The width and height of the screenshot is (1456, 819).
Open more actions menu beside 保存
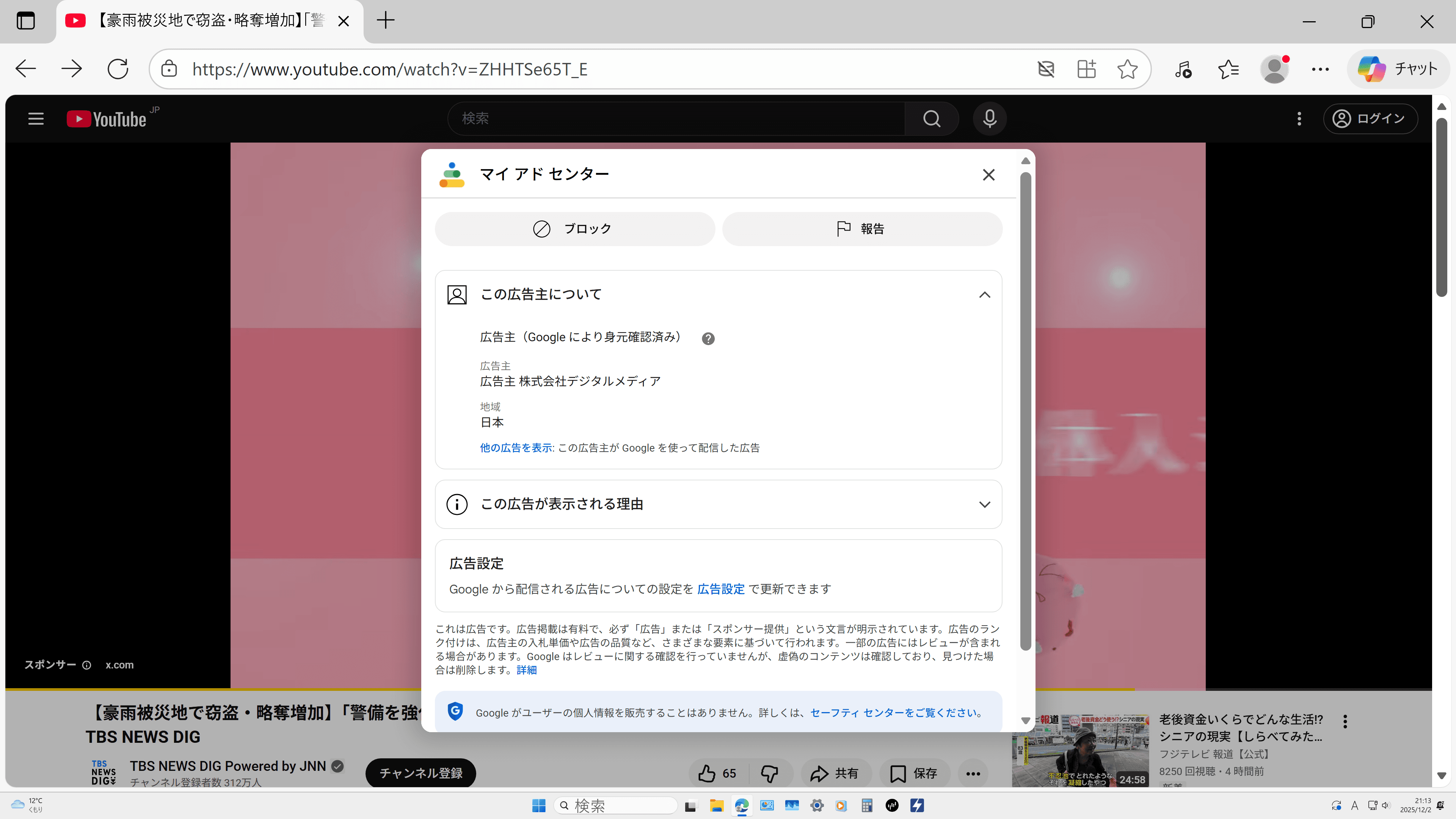pyautogui.click(x=973, y=773)
